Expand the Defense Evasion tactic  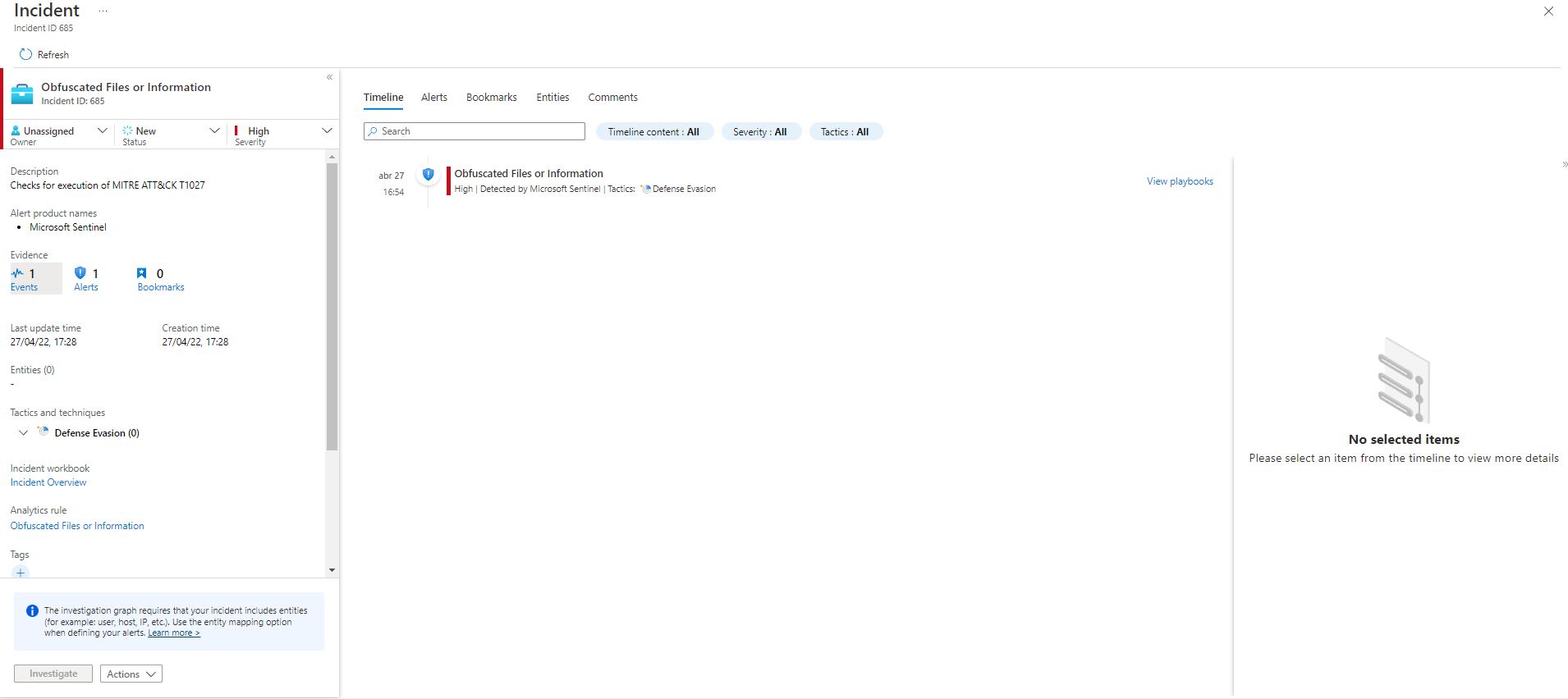click(x=23, y=433)
